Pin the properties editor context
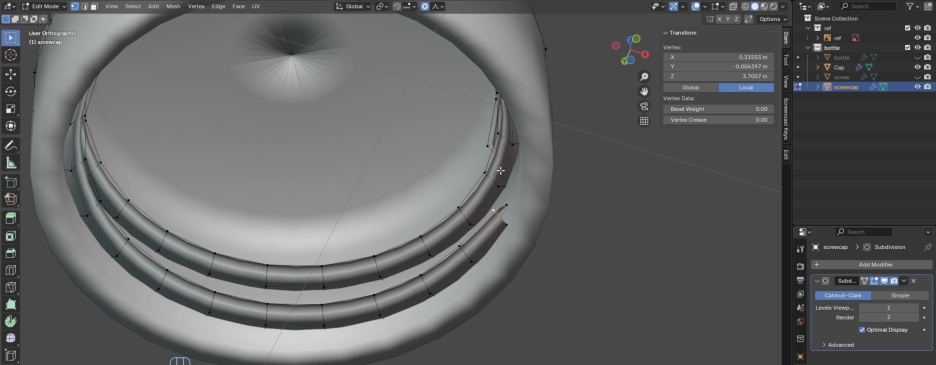This screenshot has height=365, width=936. (x=928, y=247)
